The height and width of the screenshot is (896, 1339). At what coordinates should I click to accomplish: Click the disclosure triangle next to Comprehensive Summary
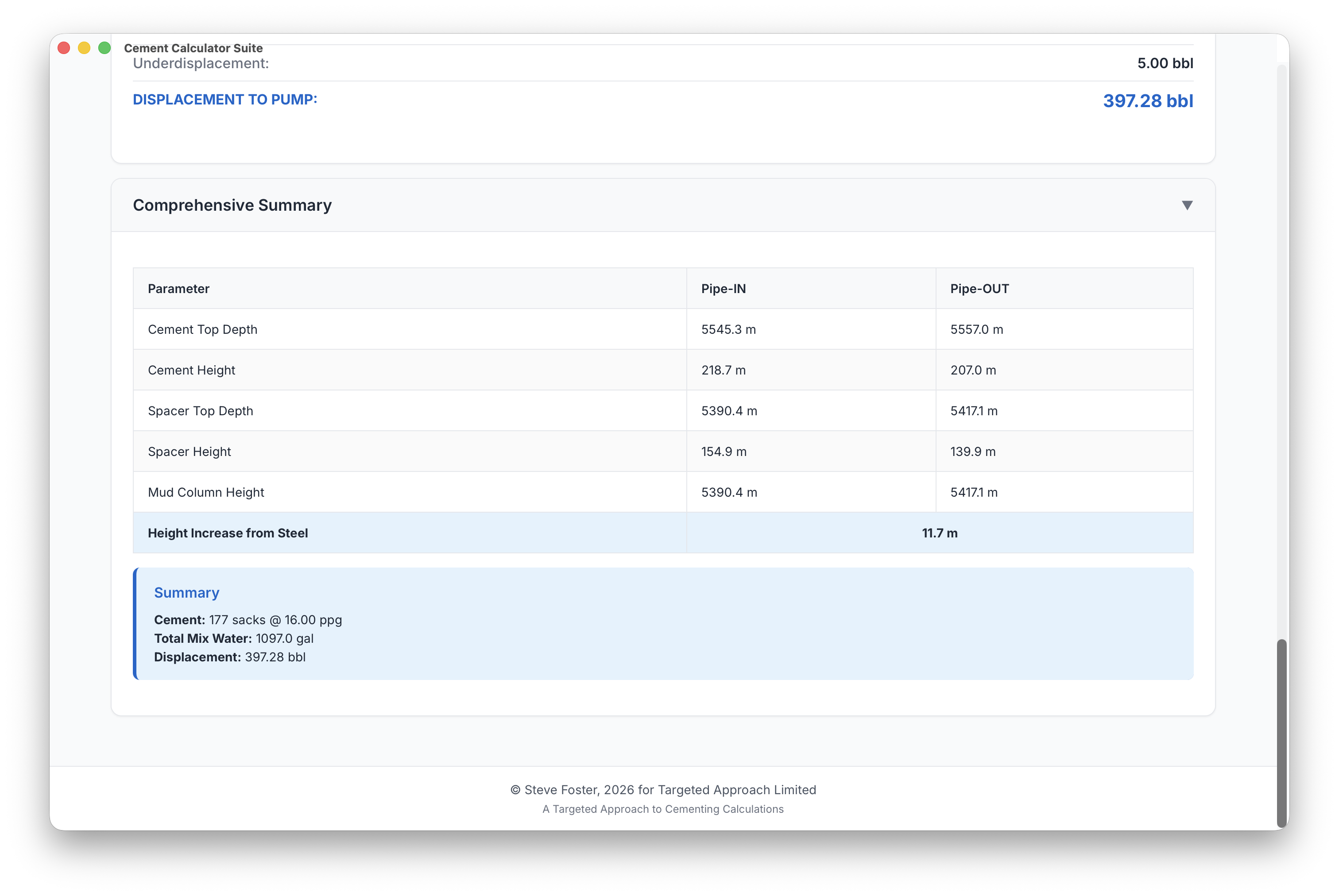[x=1187, y=205]
